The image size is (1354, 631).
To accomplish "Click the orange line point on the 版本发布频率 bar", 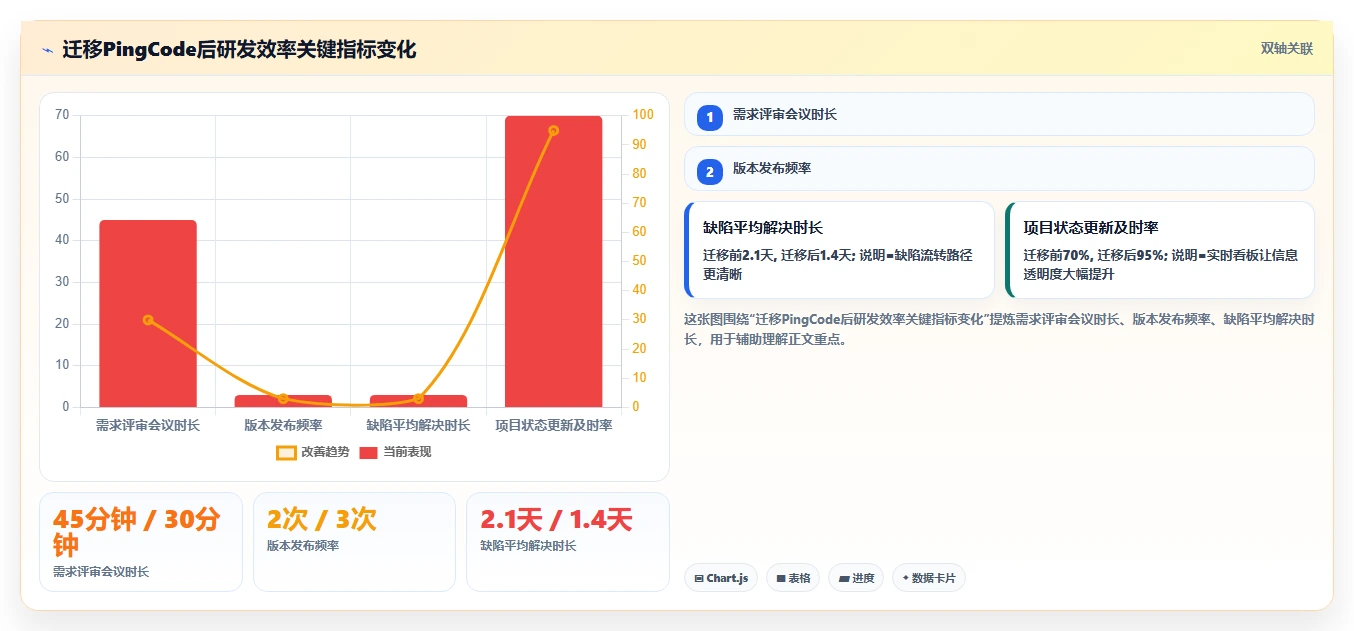I will coord(283,398).
